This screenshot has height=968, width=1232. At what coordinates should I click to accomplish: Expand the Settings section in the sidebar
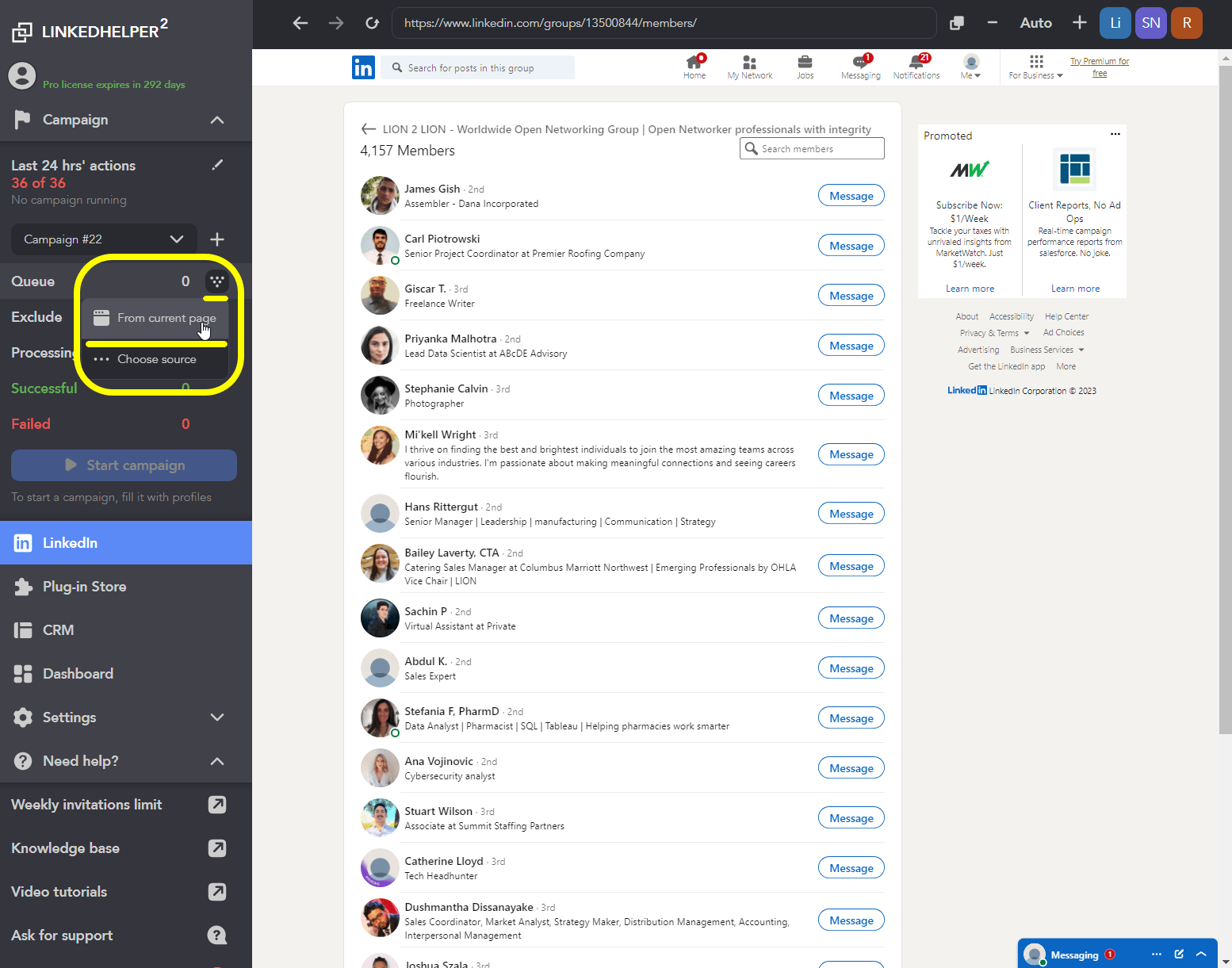(x=217, y=717)
